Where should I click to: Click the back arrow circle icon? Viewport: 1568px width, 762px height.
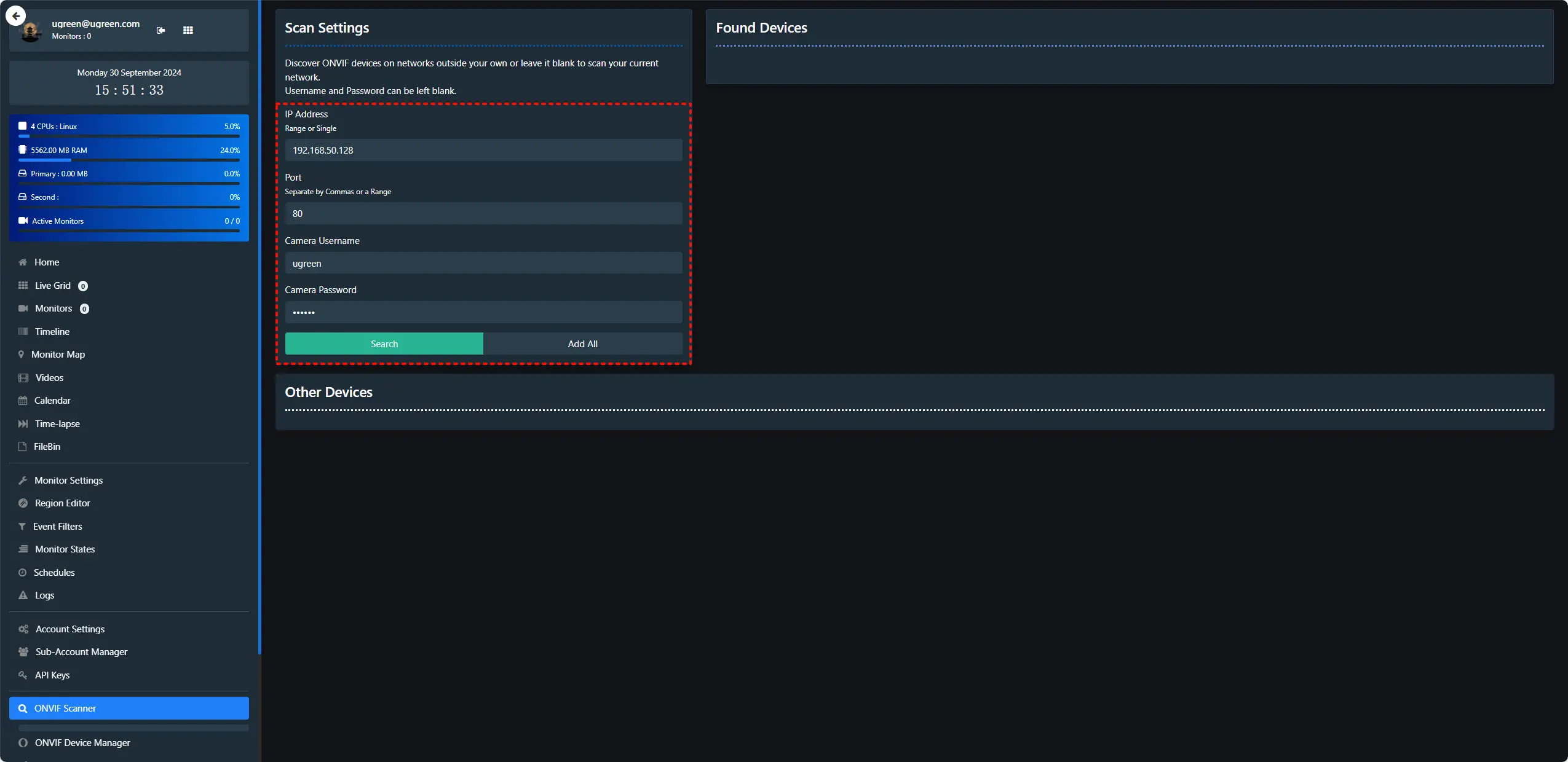[15, 16]
